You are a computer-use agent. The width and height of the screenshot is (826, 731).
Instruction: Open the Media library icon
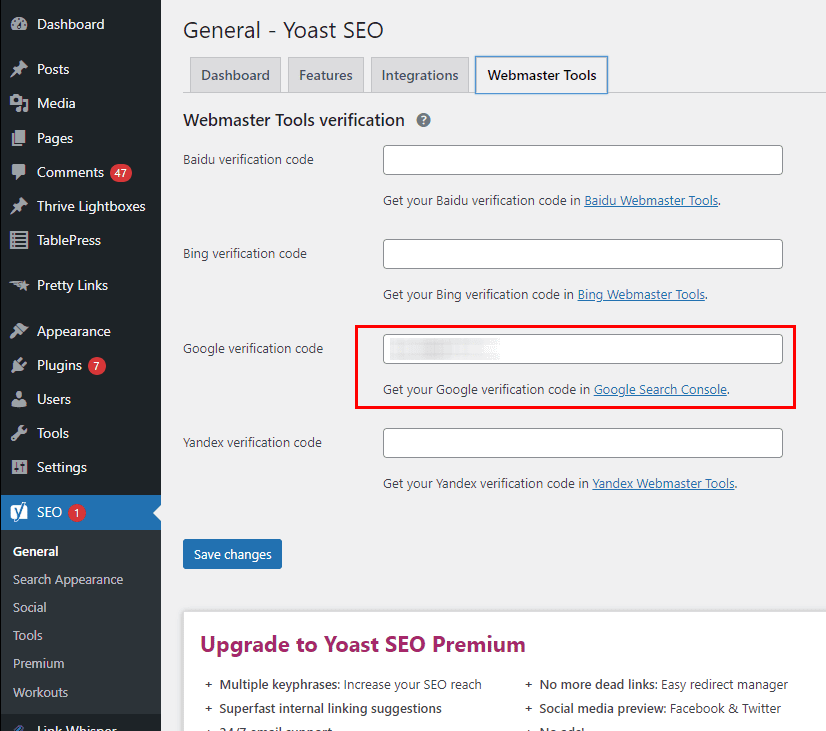tap(18, 103)
